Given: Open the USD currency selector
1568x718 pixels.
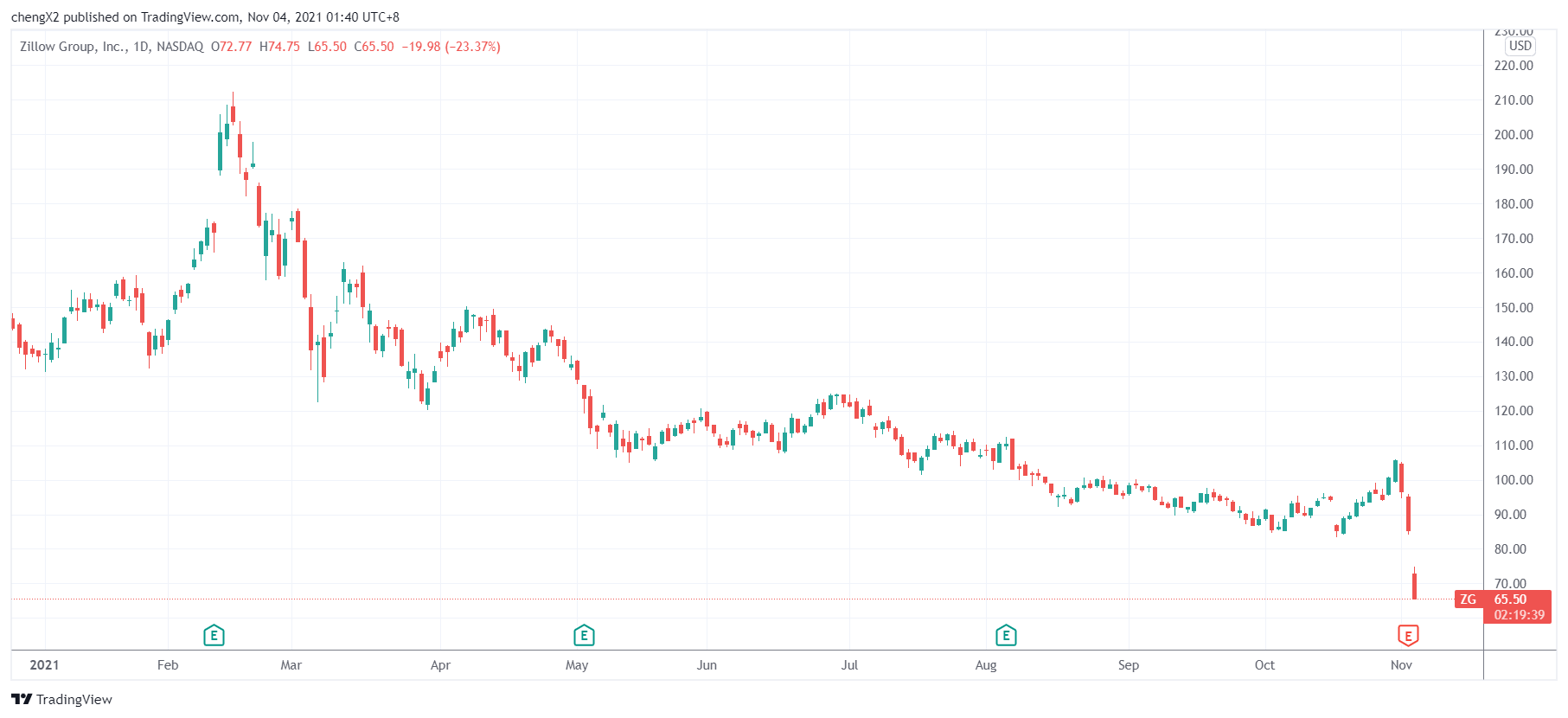Looking at the screenshot, I should [1520, 46].
